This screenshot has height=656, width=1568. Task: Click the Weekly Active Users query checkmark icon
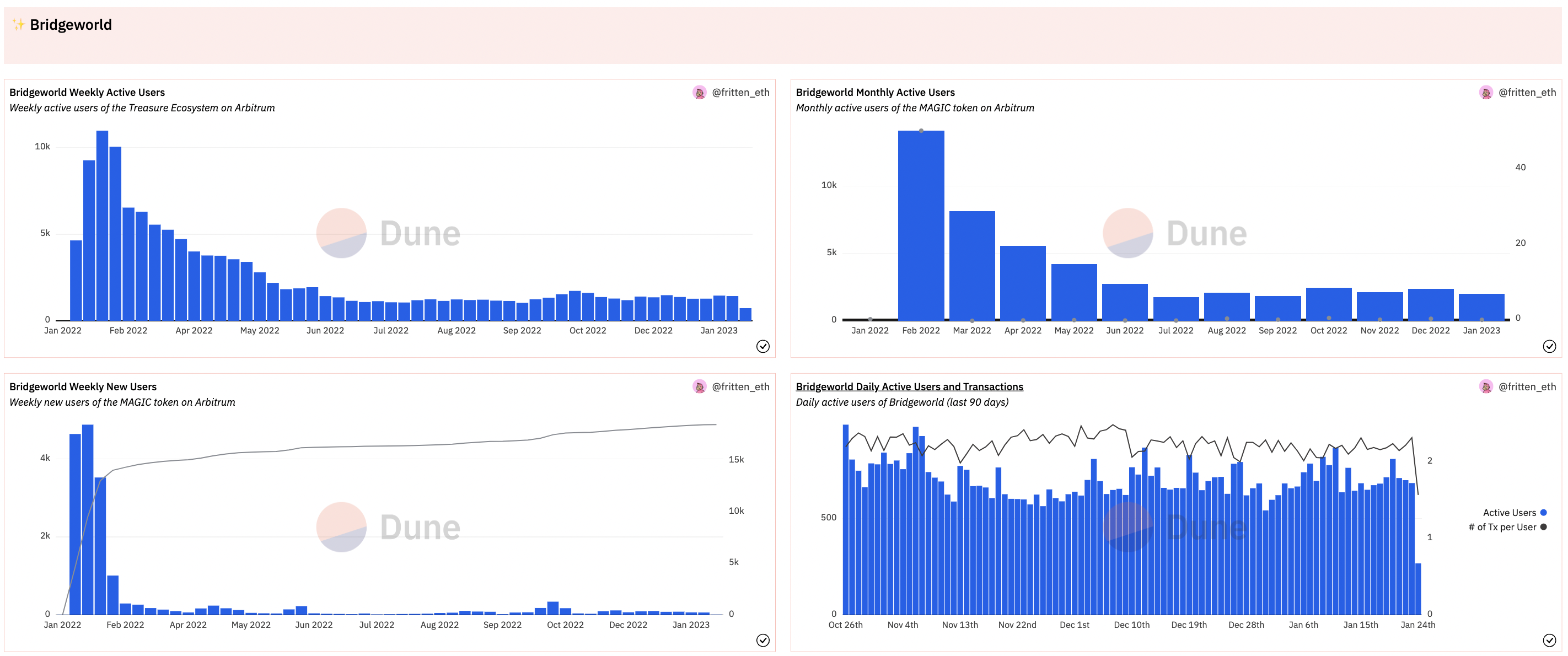(x=762, y=346)
